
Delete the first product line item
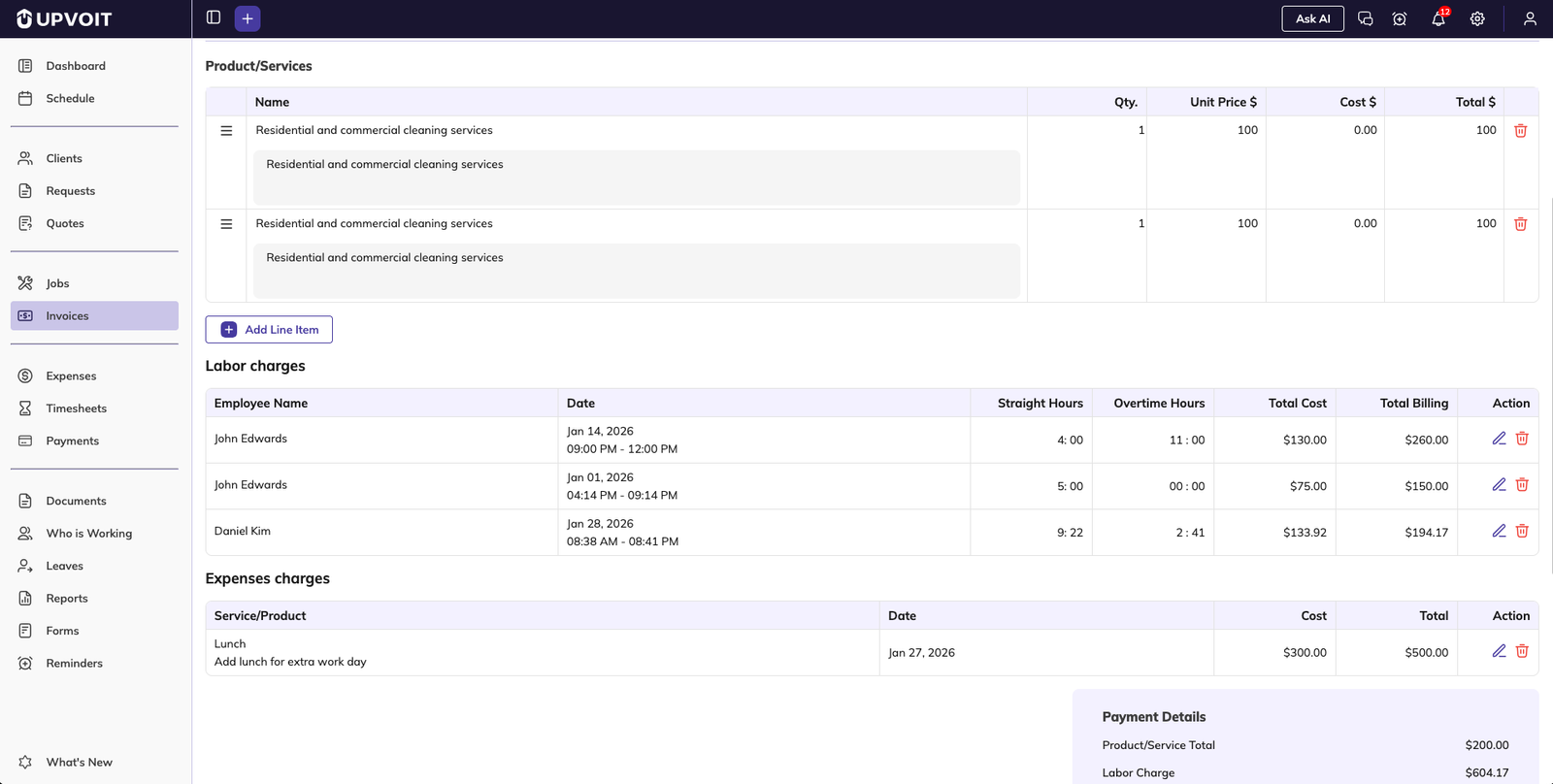point(1521,131)
